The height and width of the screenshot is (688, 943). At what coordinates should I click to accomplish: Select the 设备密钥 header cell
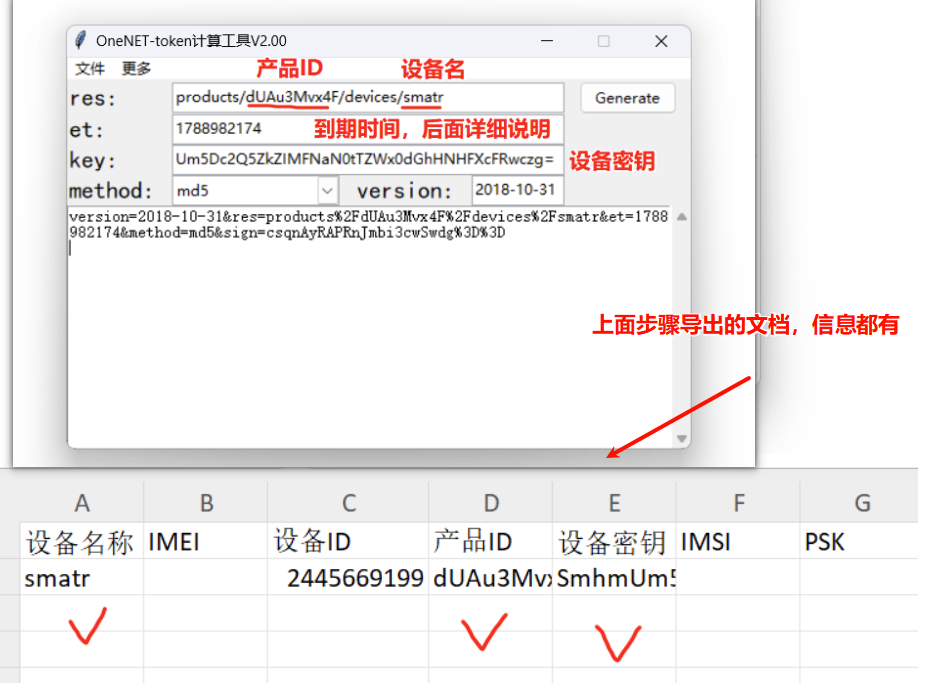coord(614,541)
